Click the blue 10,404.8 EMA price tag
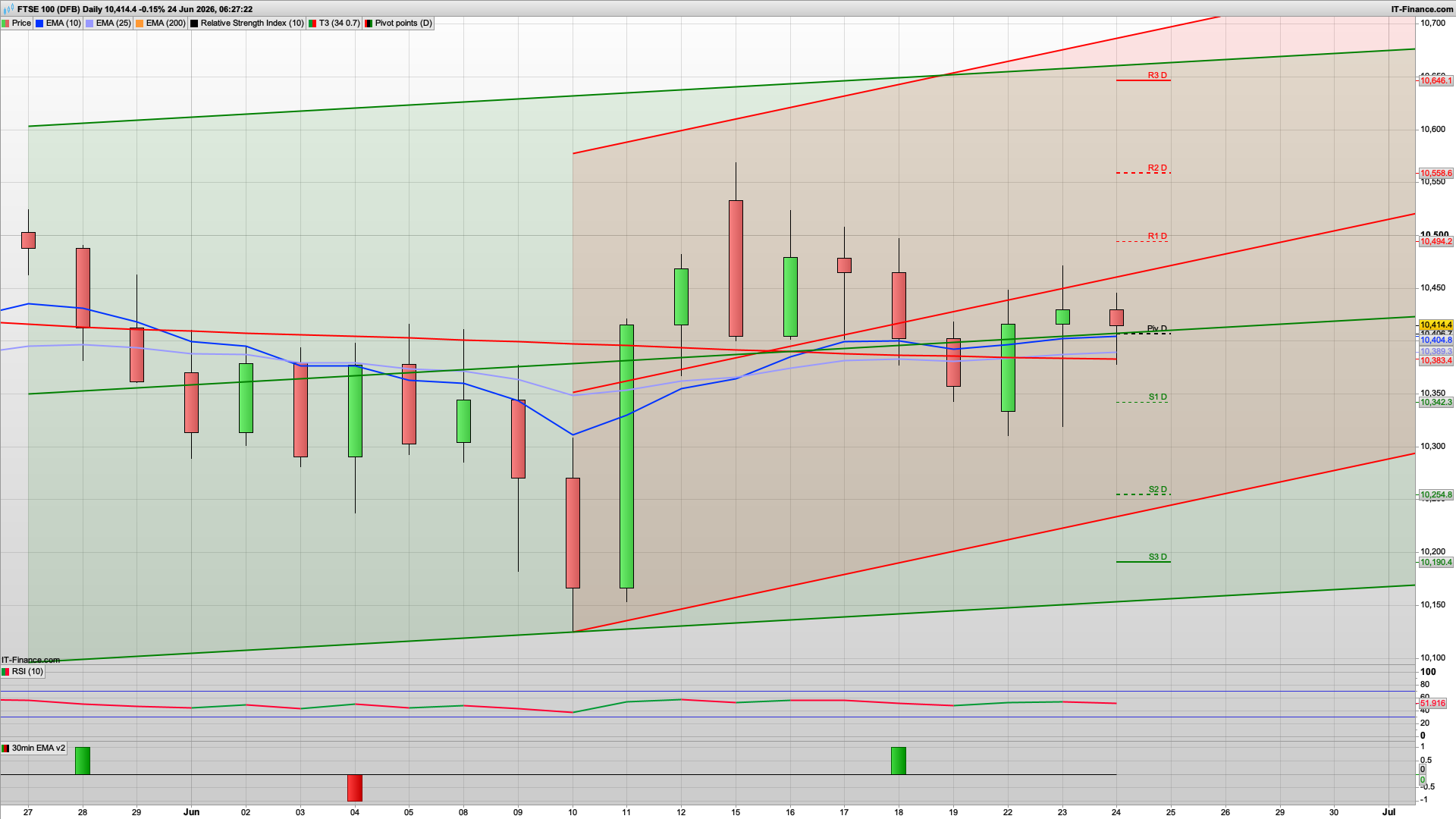The height and width of the screenshot is (819, 1456). (x=1436, y=340)
